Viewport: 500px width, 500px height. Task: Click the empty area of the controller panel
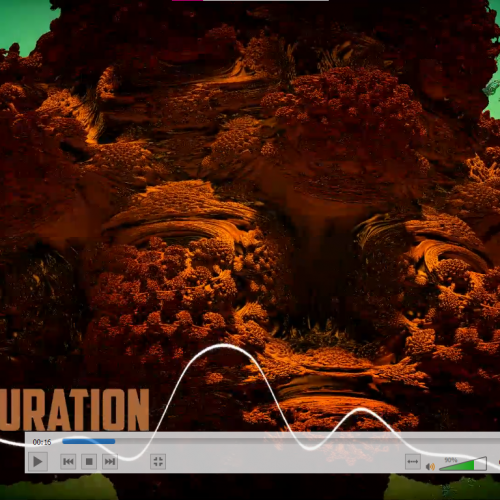click(283, 462)
